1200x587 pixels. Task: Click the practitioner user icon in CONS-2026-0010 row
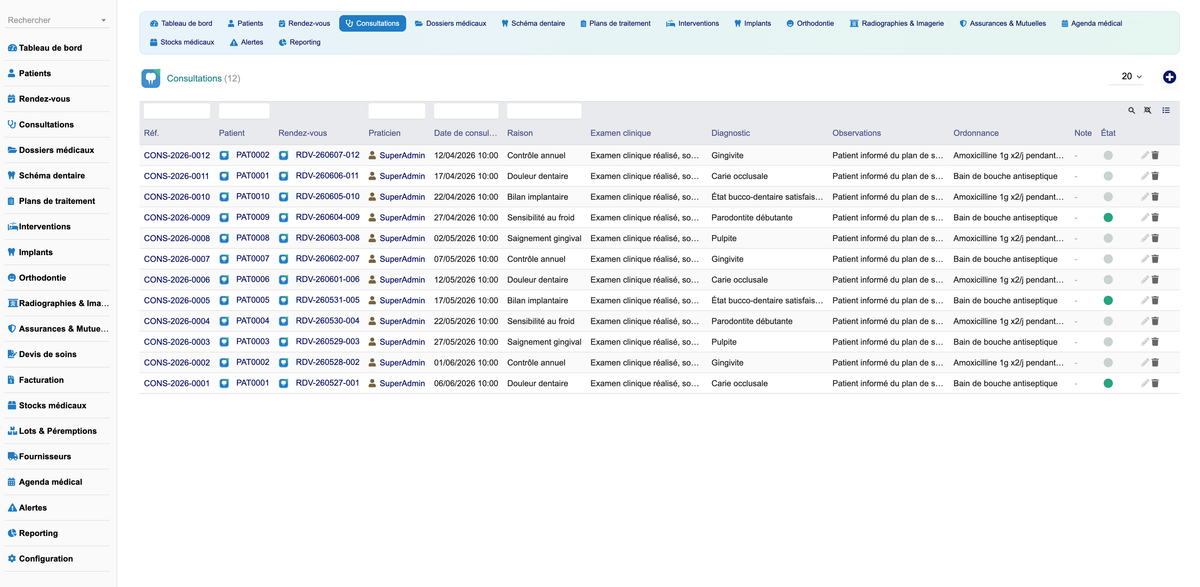click(x=373, y=197)
